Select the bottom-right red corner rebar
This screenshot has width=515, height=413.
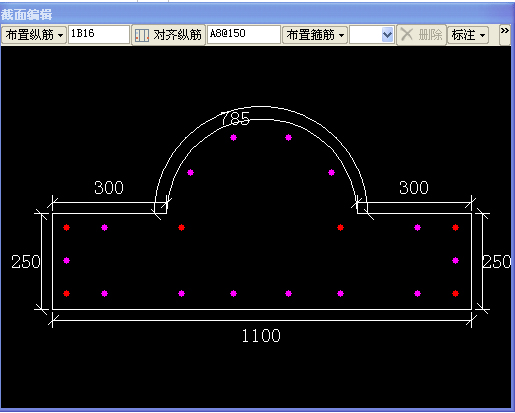tap(455, 293)
